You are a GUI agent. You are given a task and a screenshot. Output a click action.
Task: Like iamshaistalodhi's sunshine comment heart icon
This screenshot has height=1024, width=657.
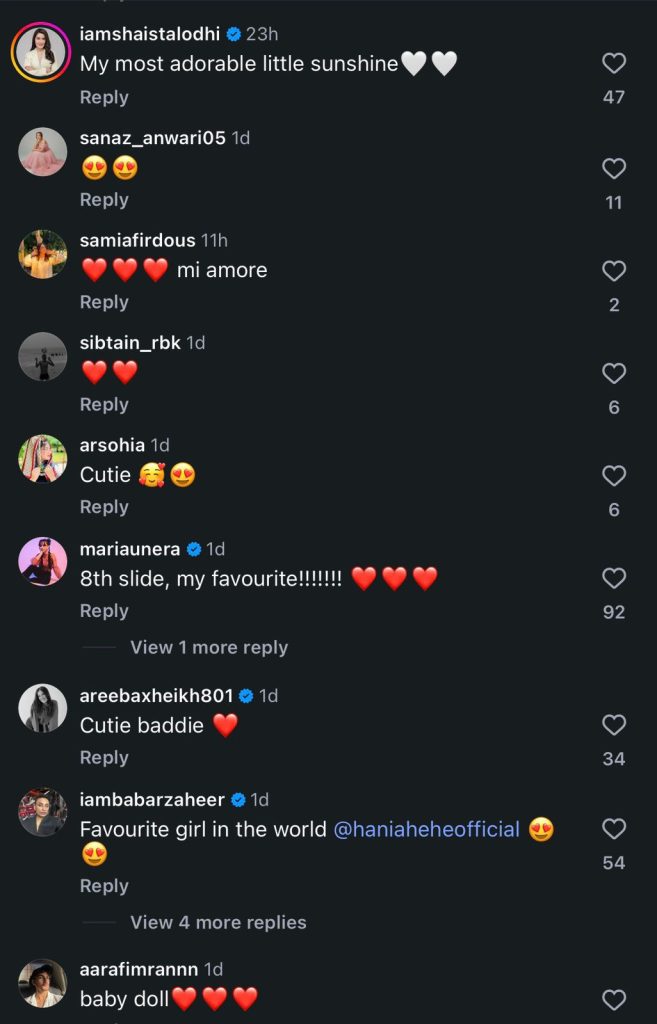[613, 63]
